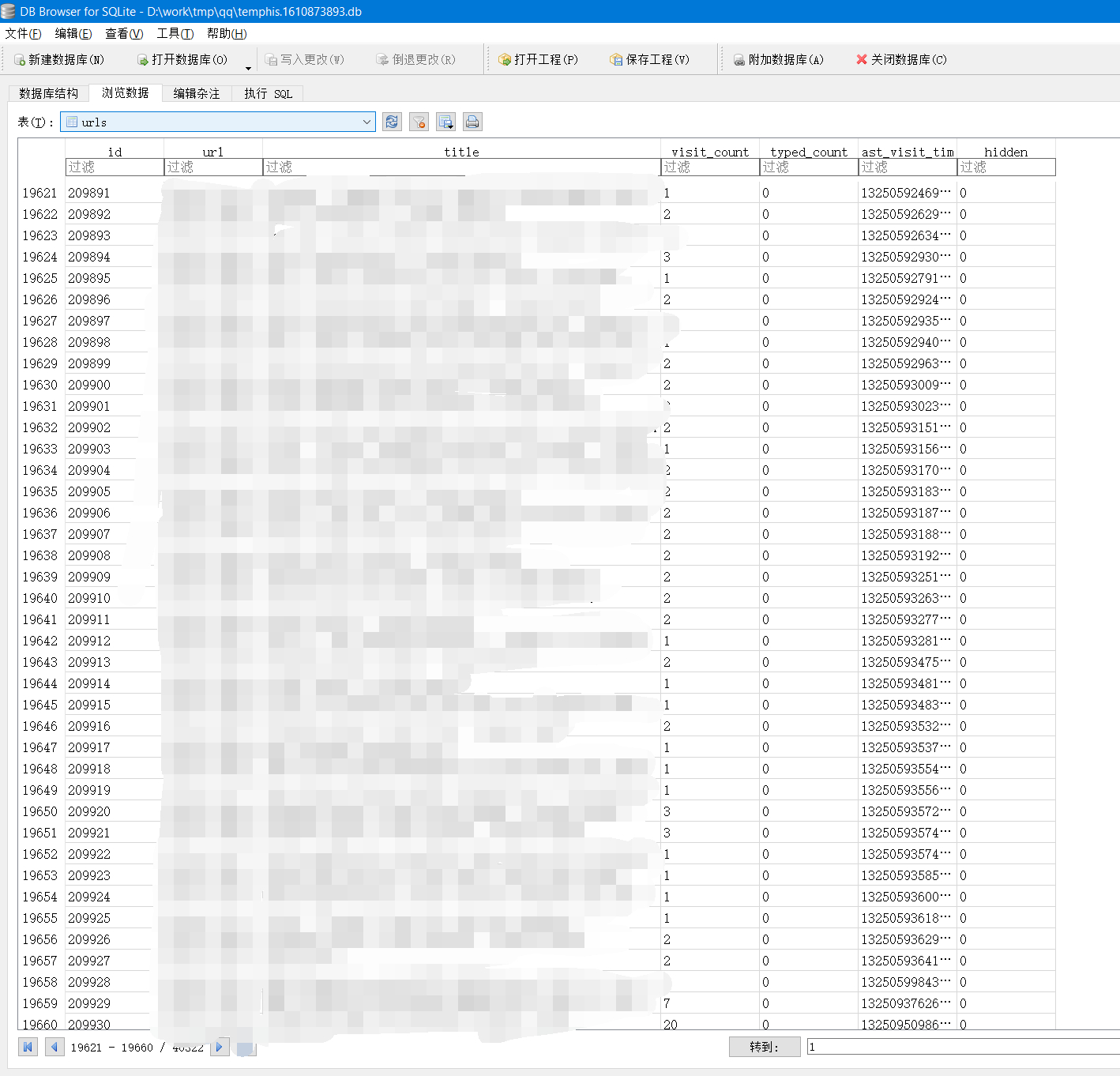Screen dimensions: 1120x1076
Task: Click the print table icon
Action: (472, 122)
